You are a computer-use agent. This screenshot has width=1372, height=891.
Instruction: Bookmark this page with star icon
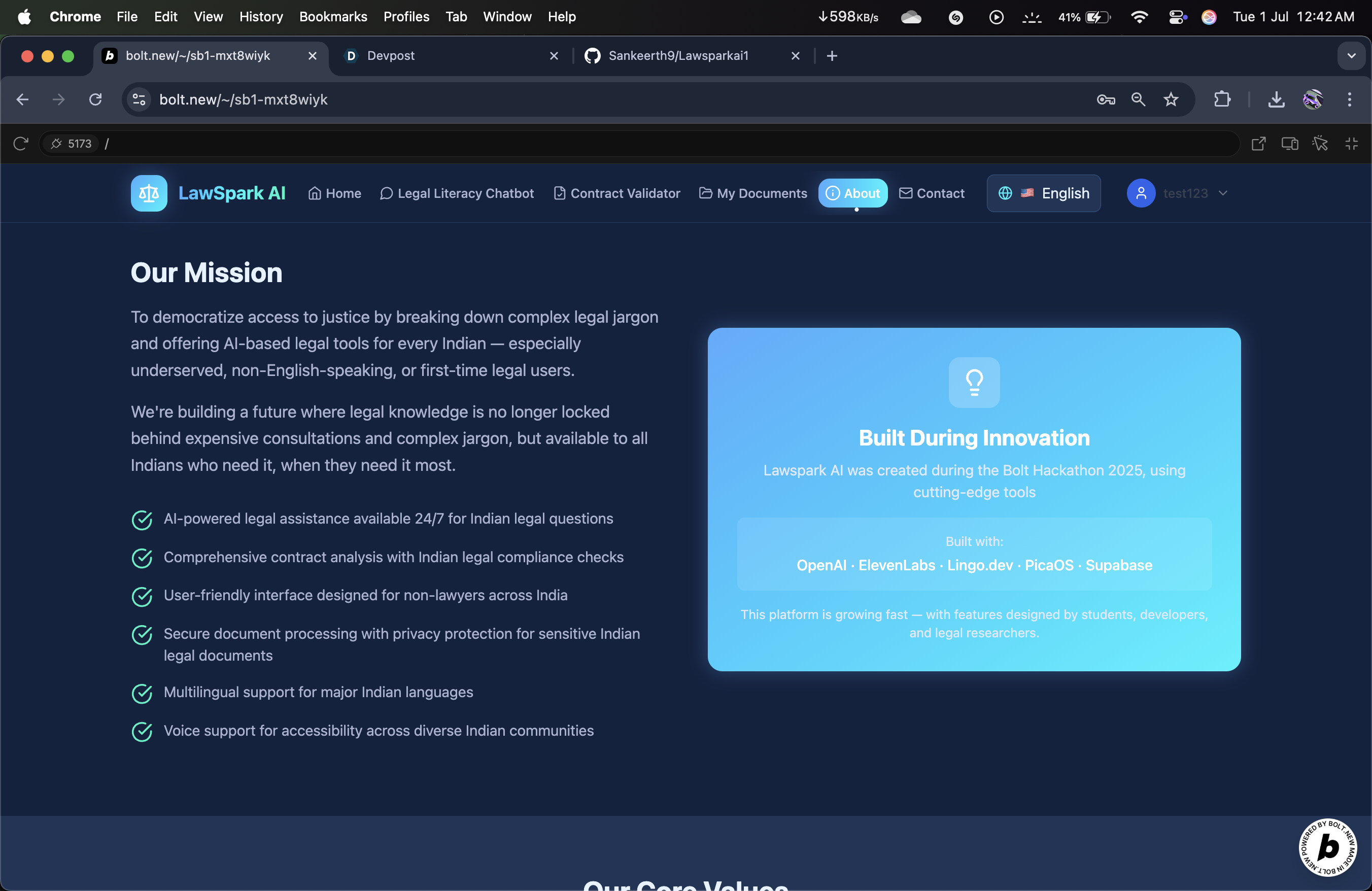click(1171, 99)
